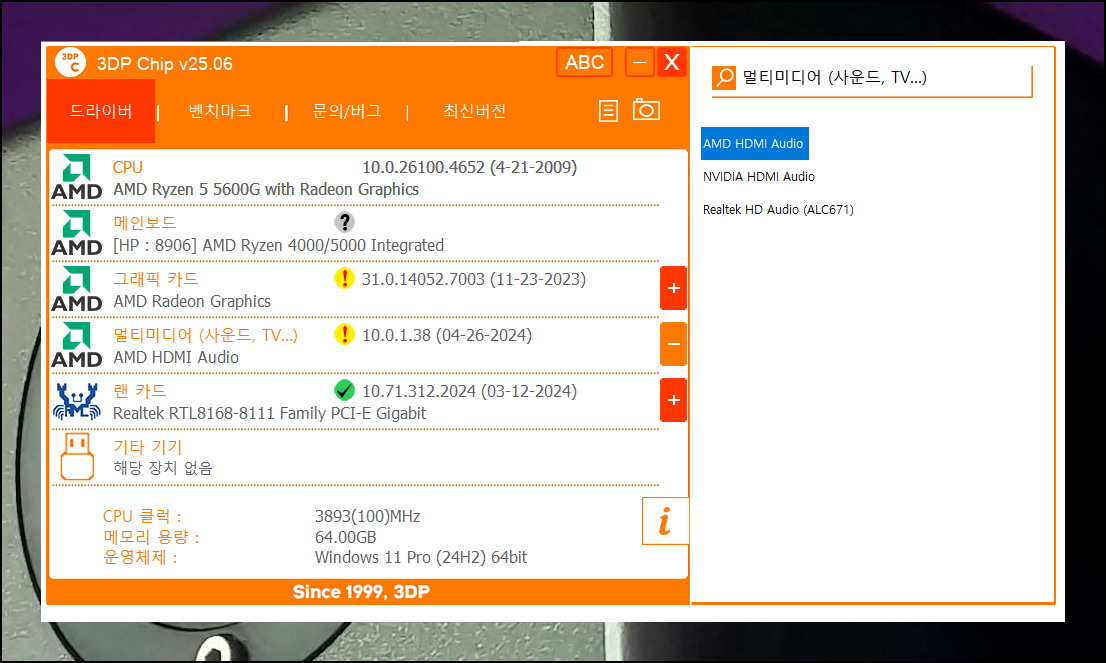Click warning icon beside 10.0.1.38 version
Screen dimensions: 1106x663
click(x=344, y=334)
